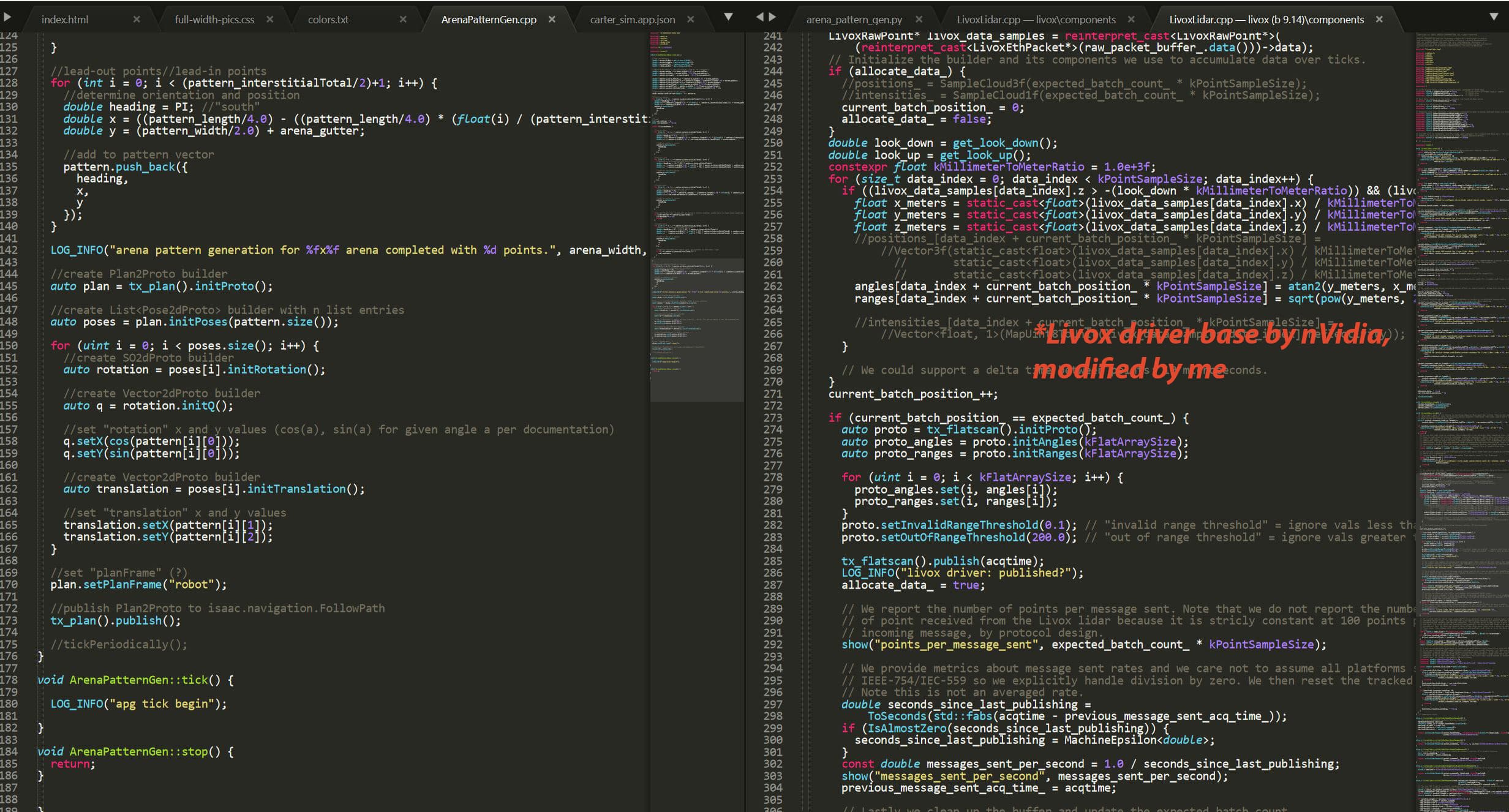
Task: Select the arena_pattern_gen.py tab
Action: (x=854, y=20)
